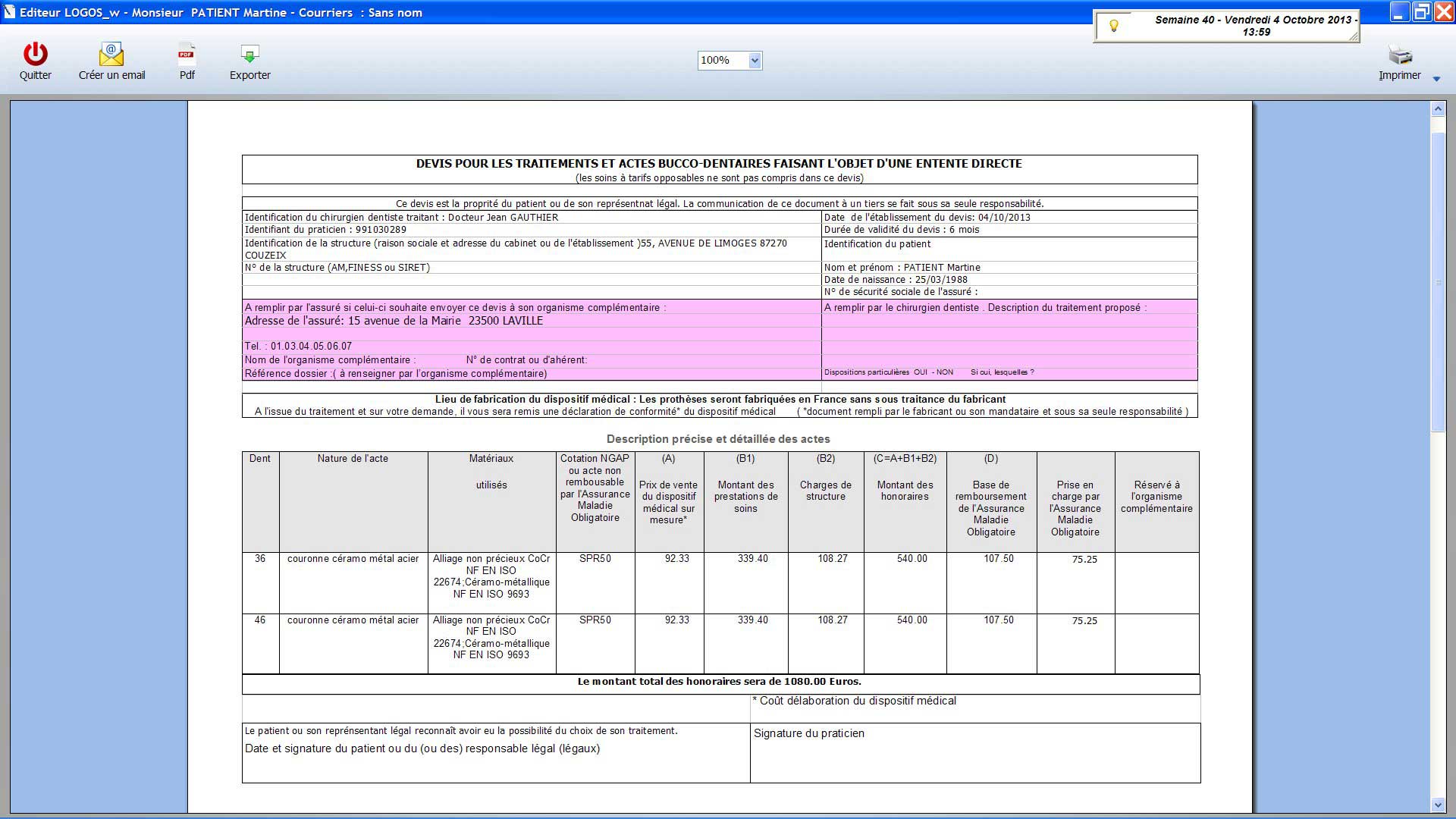Click the LOGOS_w icon in title bar
1456x819 pixels.
(9, 12)
